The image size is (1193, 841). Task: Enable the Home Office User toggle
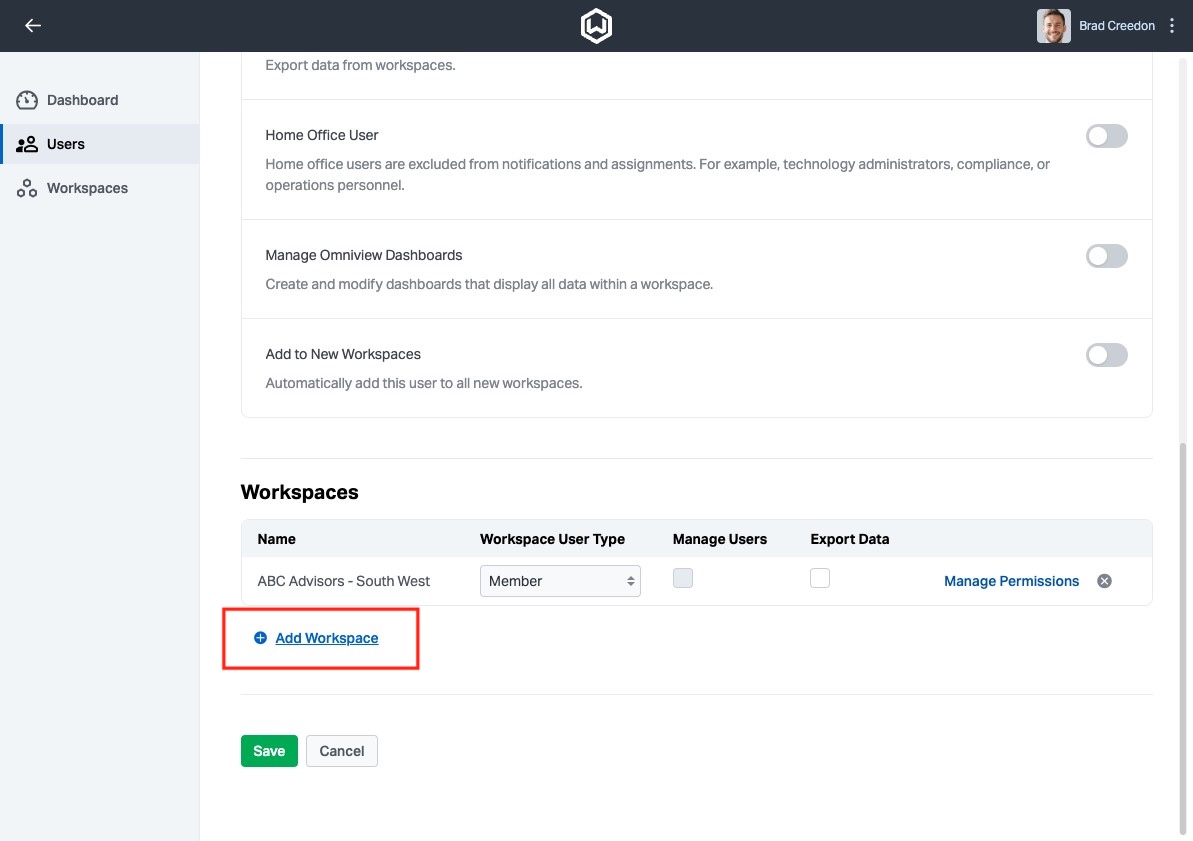click(1106, 136)
